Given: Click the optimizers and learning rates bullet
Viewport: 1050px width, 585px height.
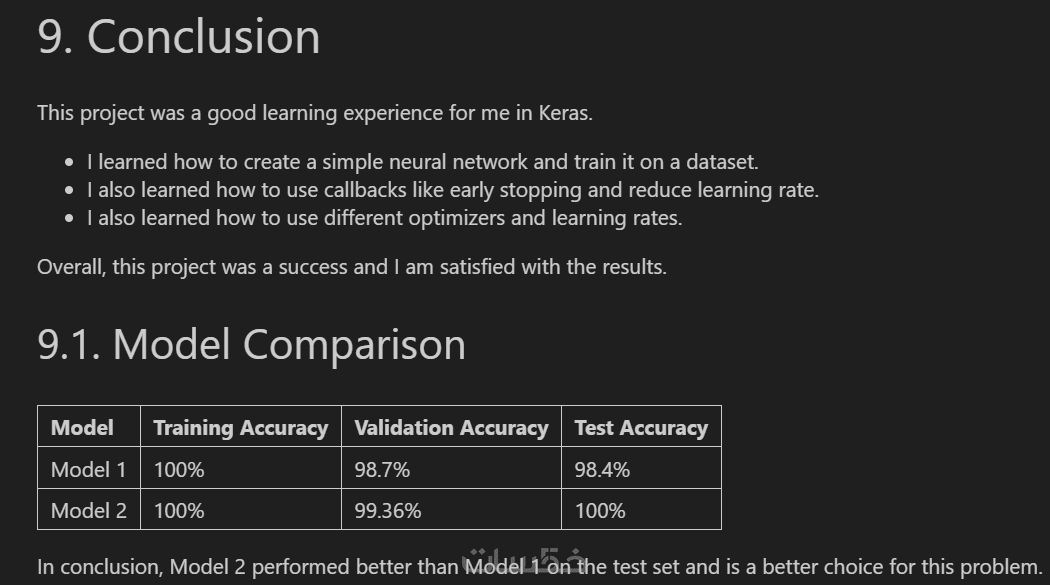Looking at the screenshot, I should tap(384, 218).
